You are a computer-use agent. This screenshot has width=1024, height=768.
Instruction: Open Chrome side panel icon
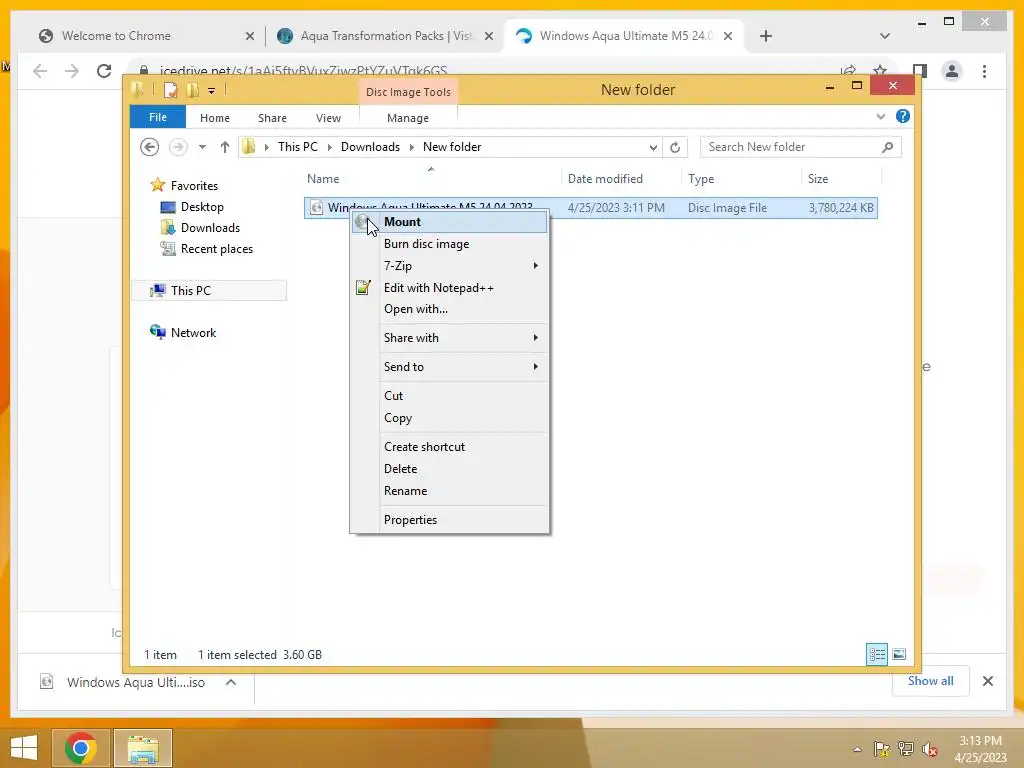coord(920,71)
